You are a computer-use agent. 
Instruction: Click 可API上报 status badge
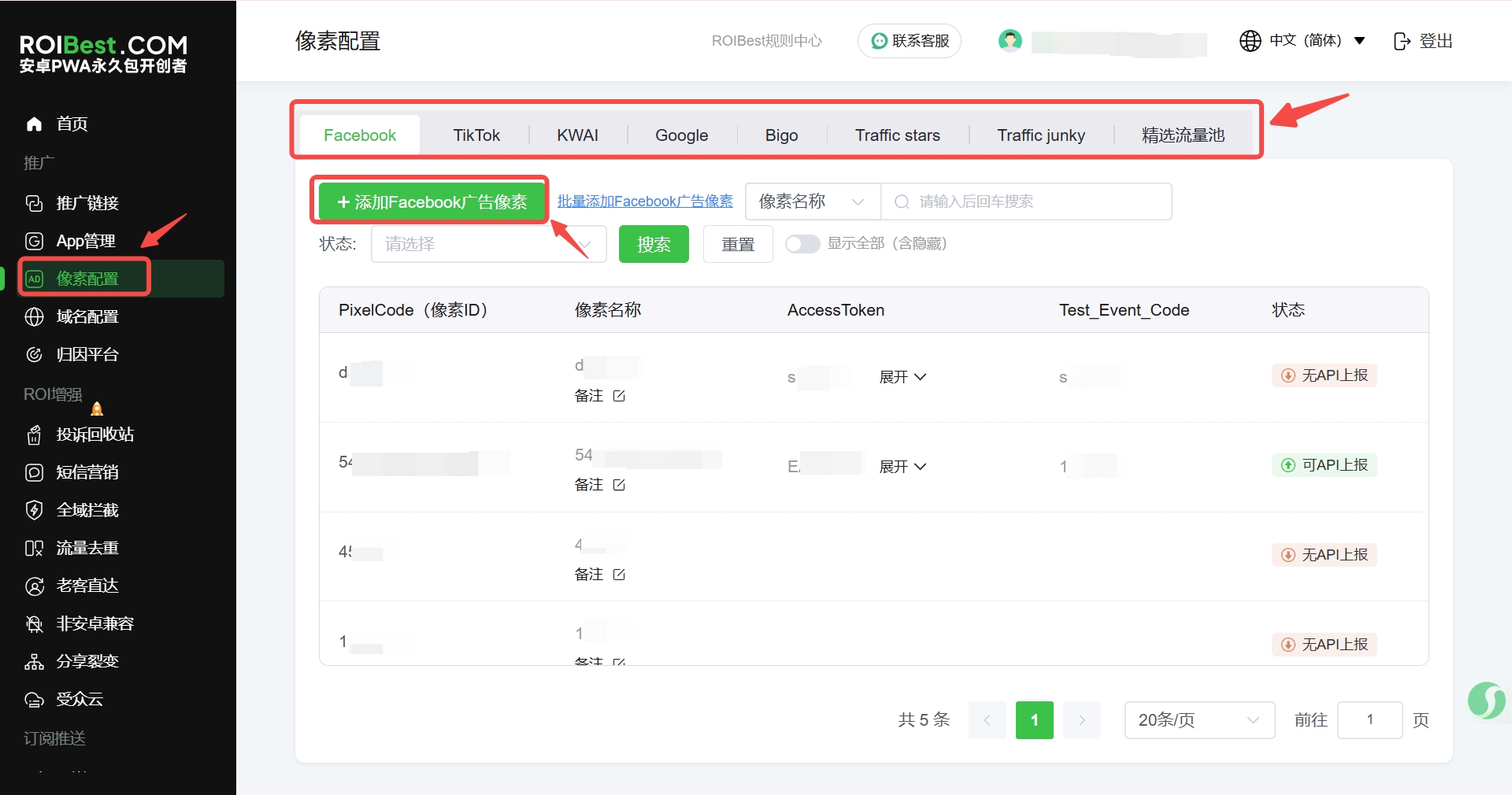[1325, 465]
